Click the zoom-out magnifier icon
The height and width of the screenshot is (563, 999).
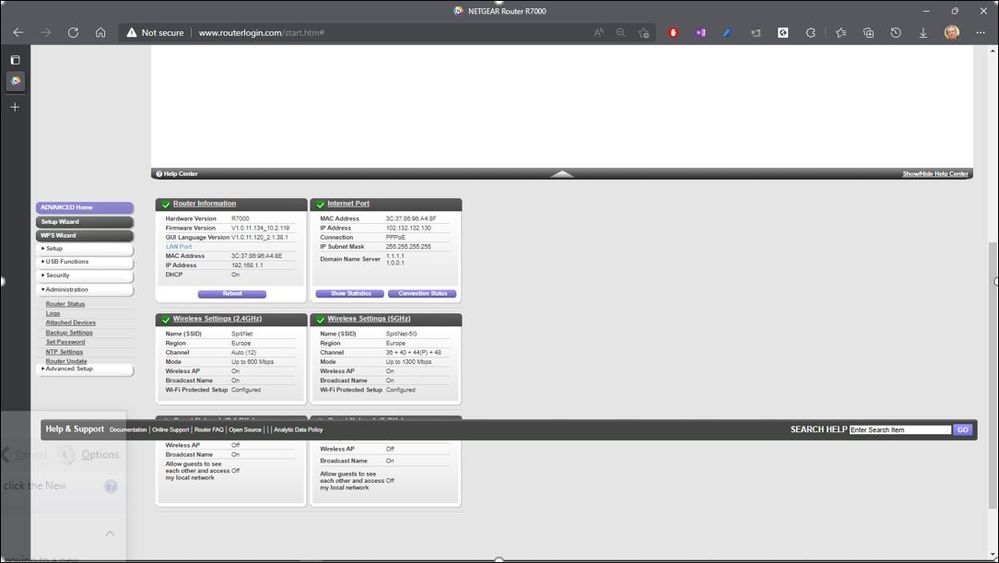click(x=621, y=32)
